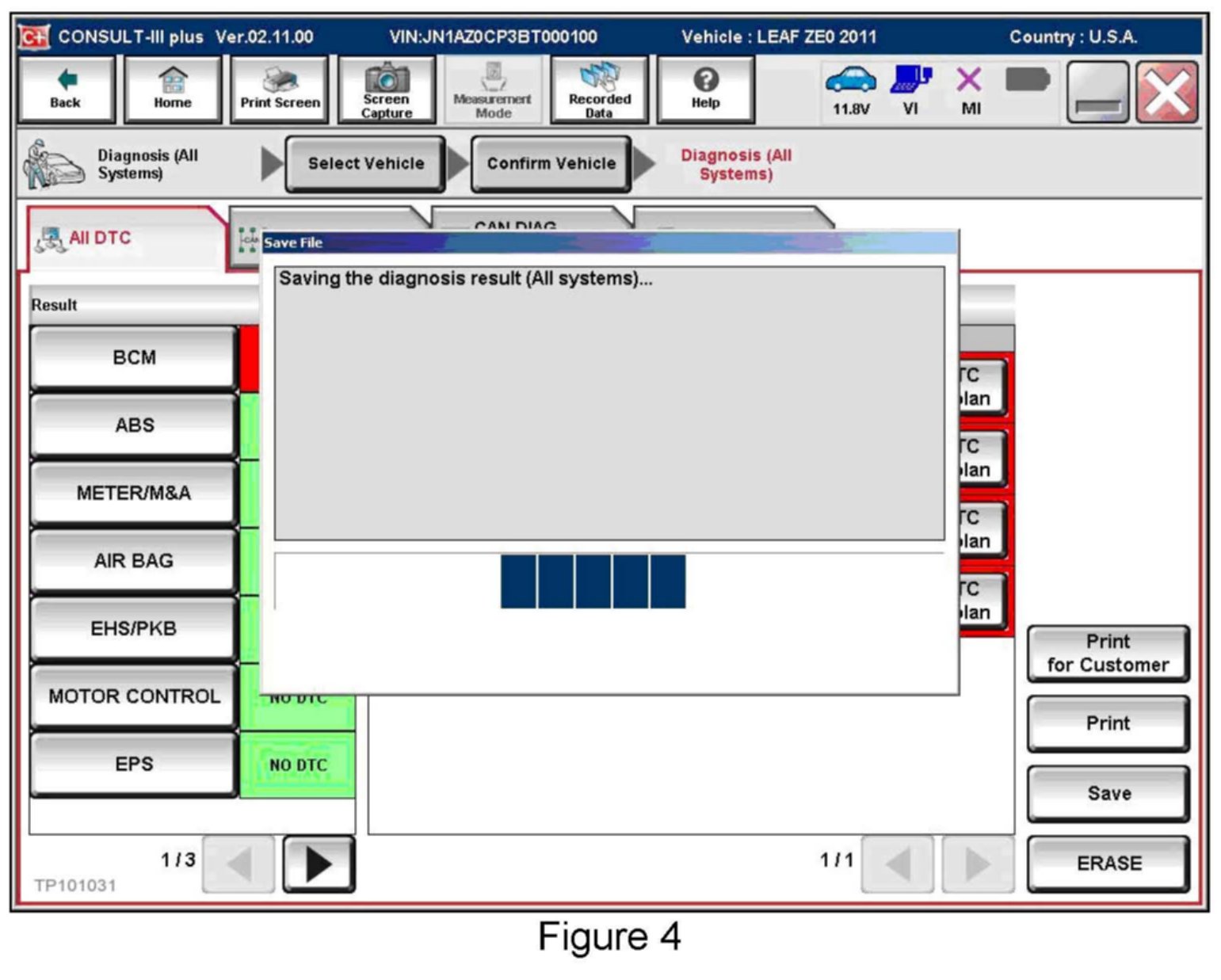The height and width of the screenshot is (980, 1221).
Task: Take a Screen Capture with camera icon
Action: click(387, 89)
